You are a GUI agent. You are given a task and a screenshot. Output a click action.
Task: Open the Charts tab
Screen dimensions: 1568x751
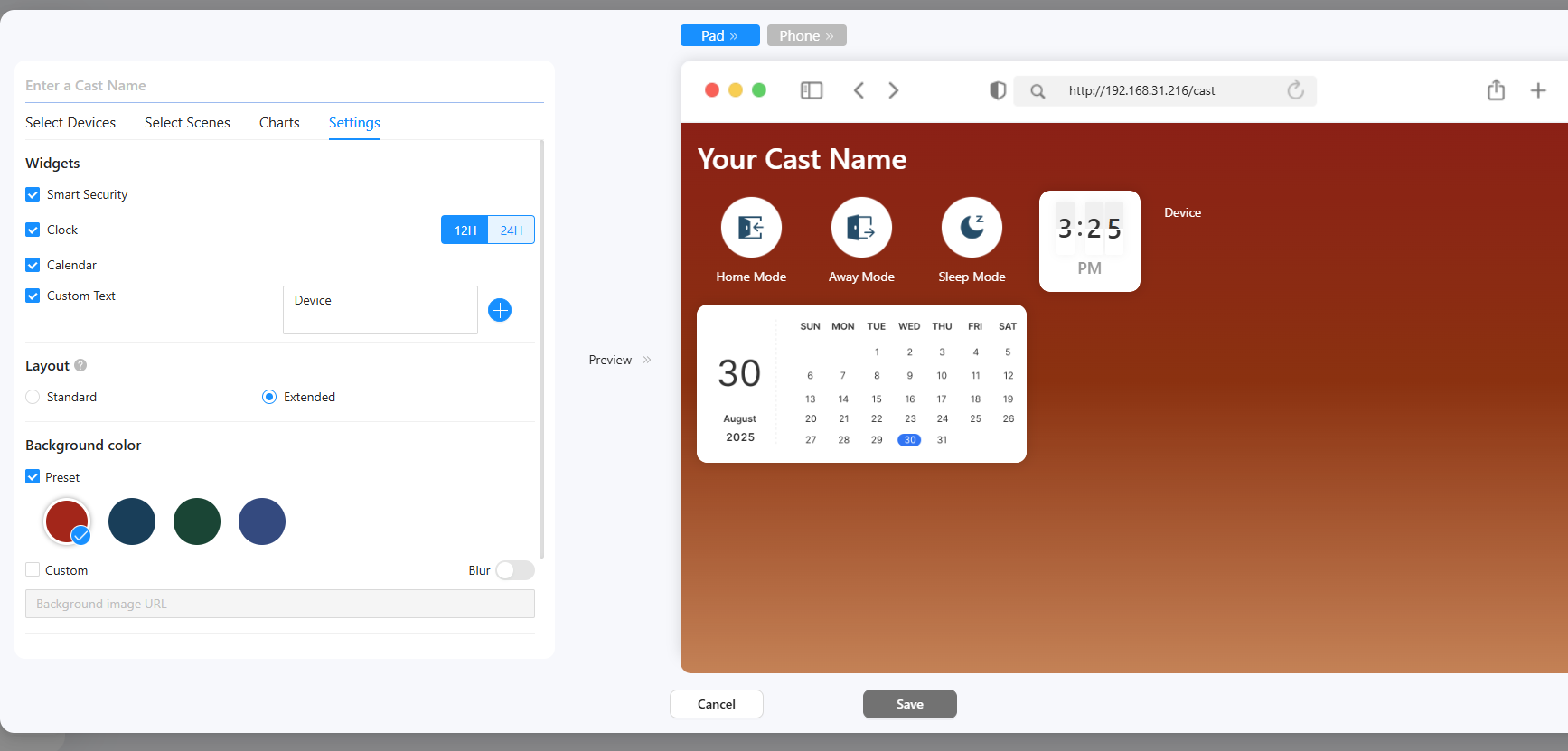[279, 123]
